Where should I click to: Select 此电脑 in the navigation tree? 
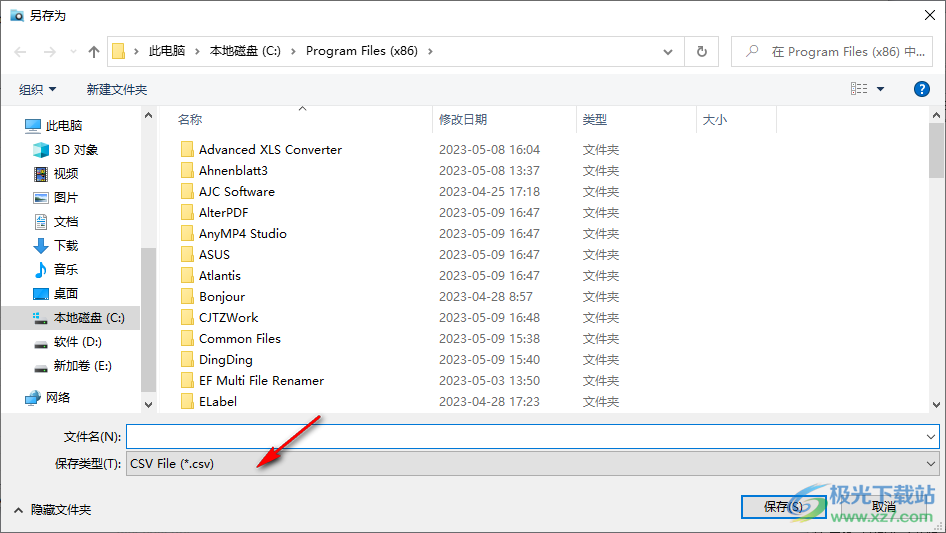click(x=54, y=126)
